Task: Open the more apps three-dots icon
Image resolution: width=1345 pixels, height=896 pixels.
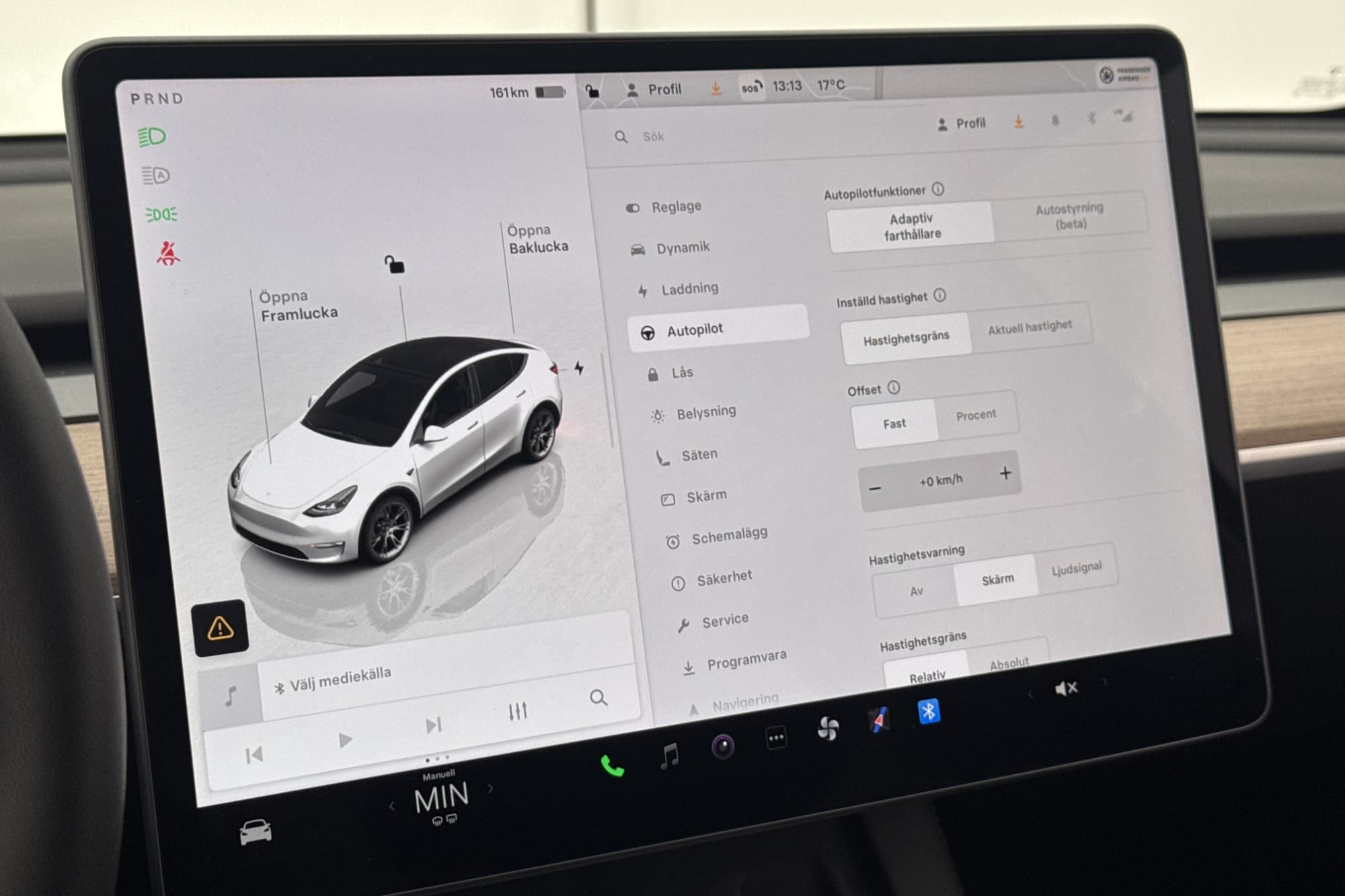Action: click(776, 738)
